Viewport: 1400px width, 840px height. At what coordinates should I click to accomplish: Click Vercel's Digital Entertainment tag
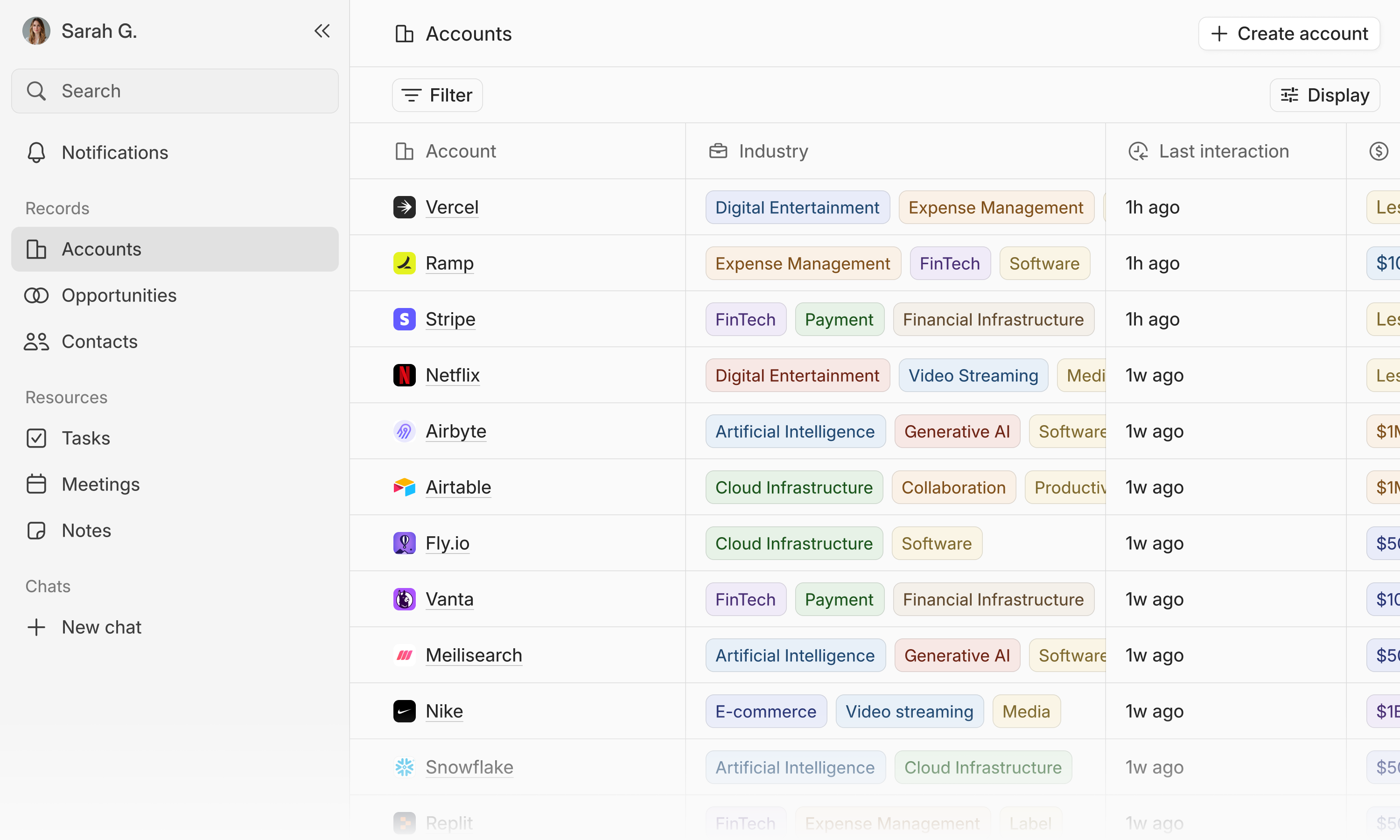point(798,207)
